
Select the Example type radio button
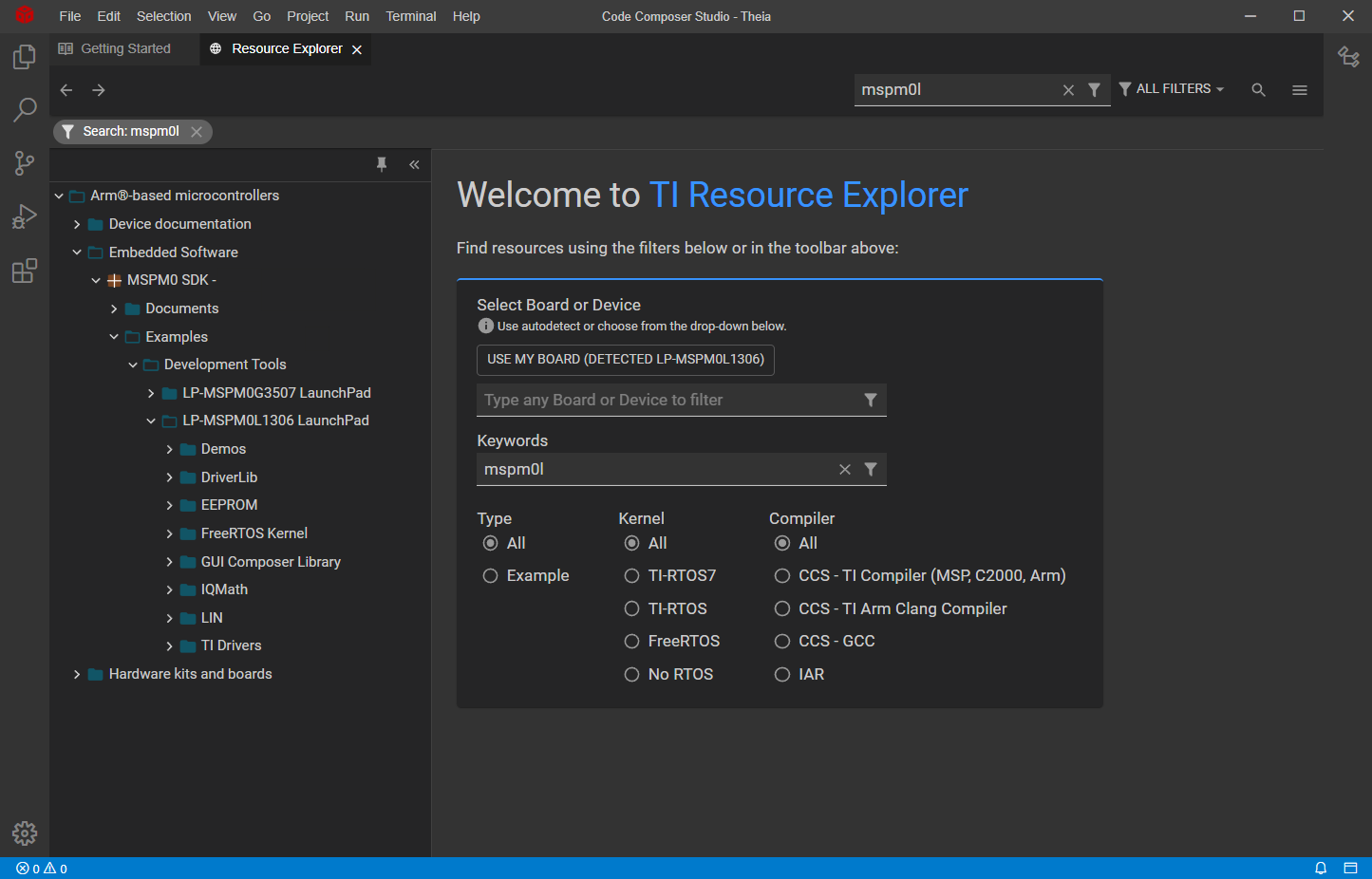click(x=491, y=576)
